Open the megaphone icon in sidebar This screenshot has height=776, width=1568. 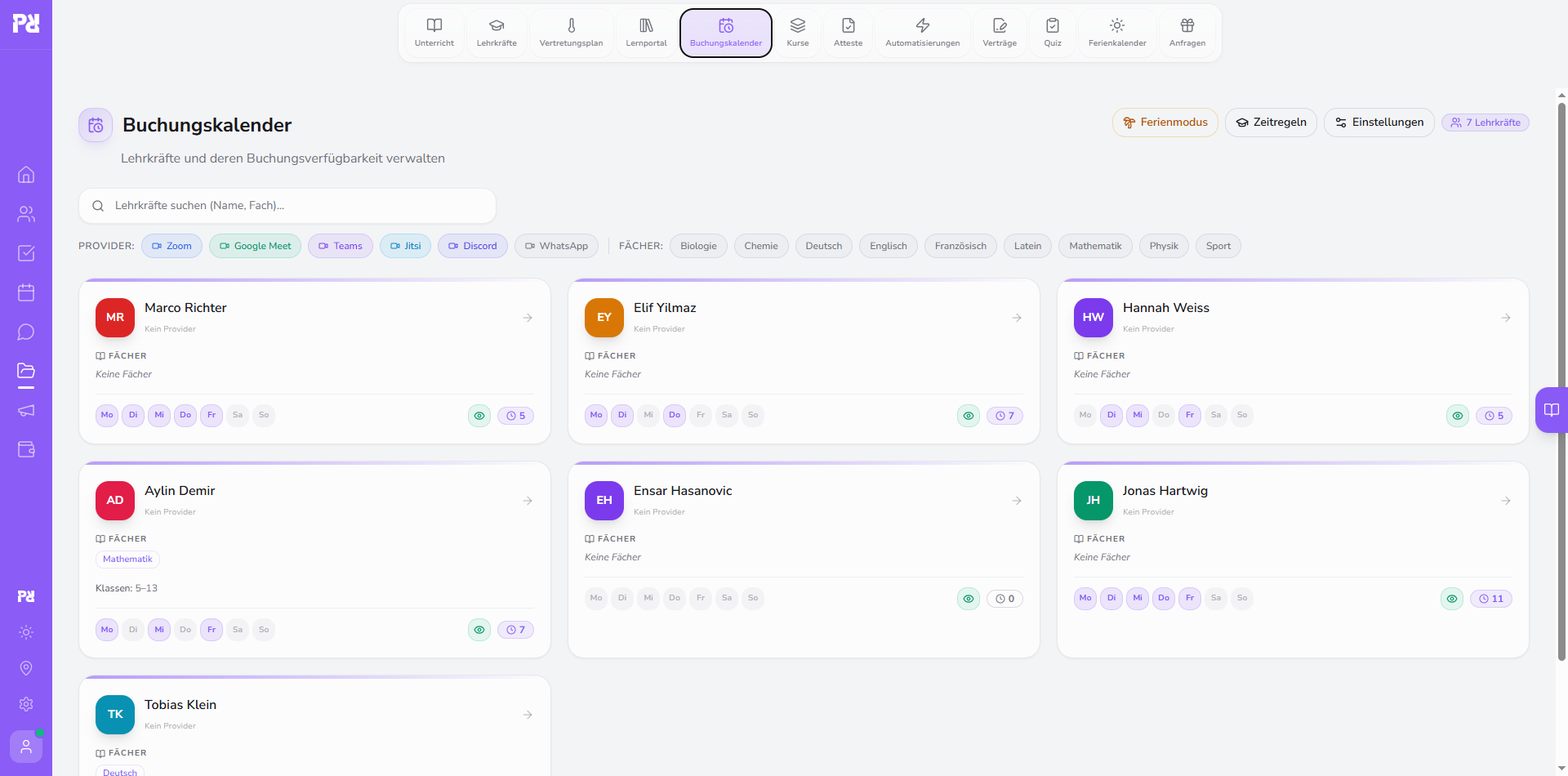click(x=26, y=410)
